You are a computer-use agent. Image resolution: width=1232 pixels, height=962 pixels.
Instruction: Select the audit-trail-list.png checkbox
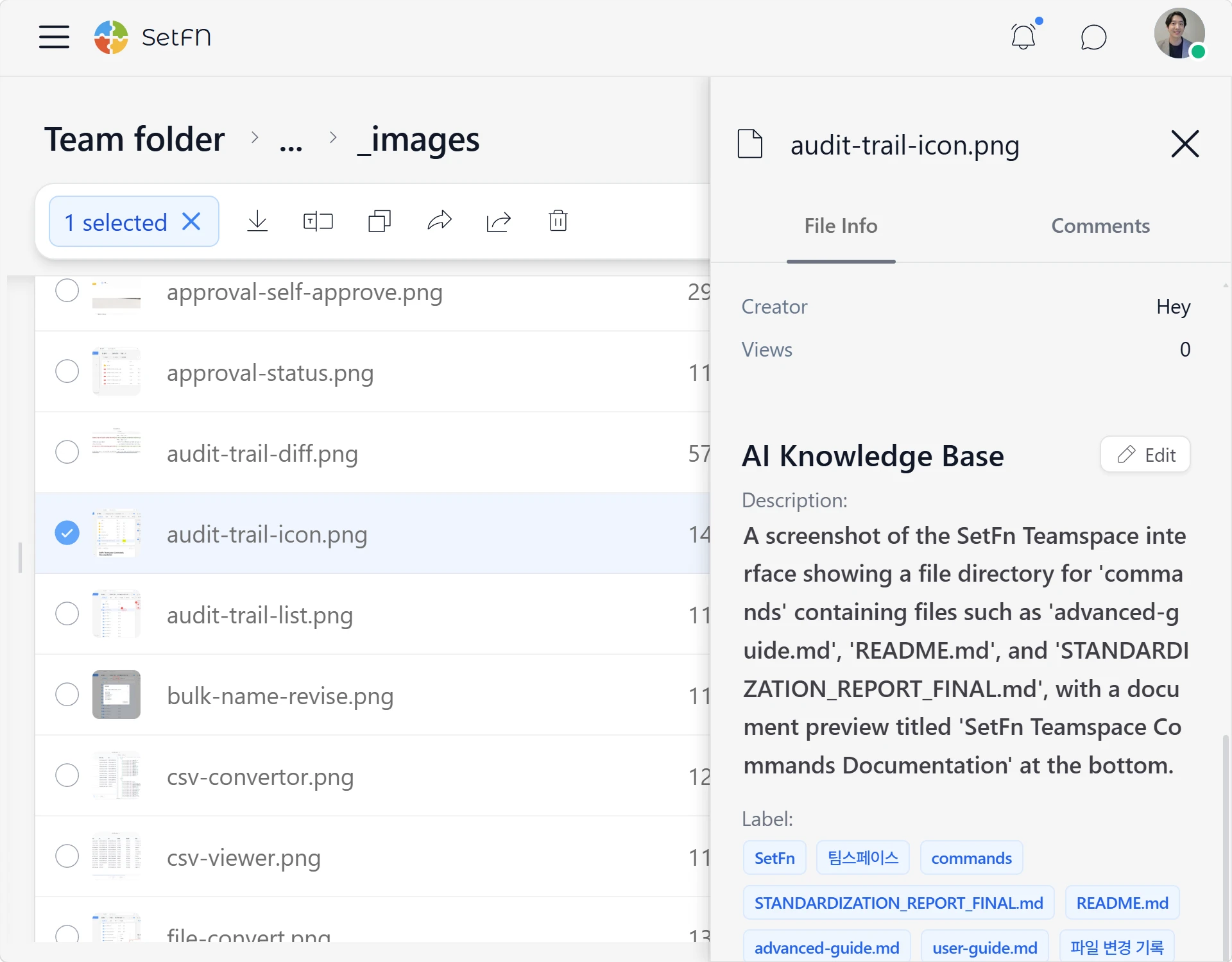pyautogui.click(x=67, y=614)
